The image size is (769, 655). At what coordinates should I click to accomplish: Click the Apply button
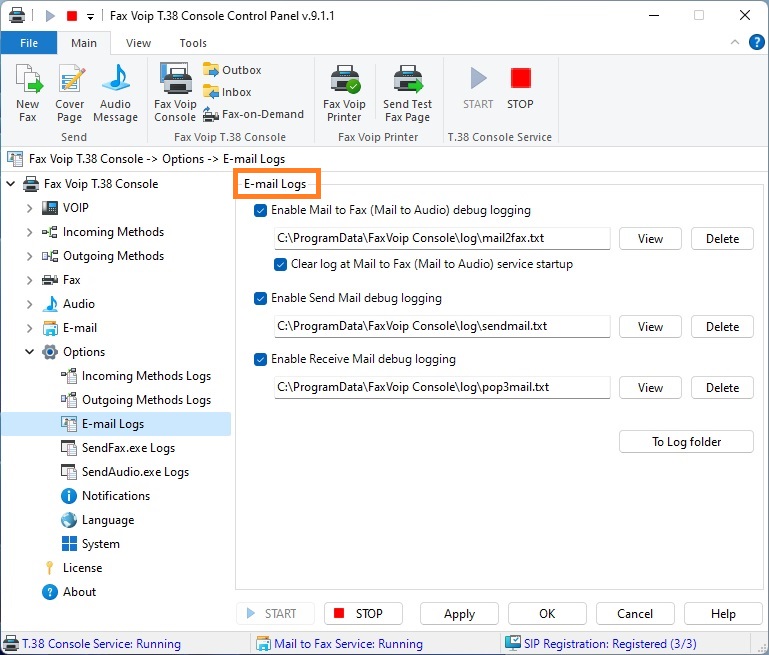tap(460, 614)
